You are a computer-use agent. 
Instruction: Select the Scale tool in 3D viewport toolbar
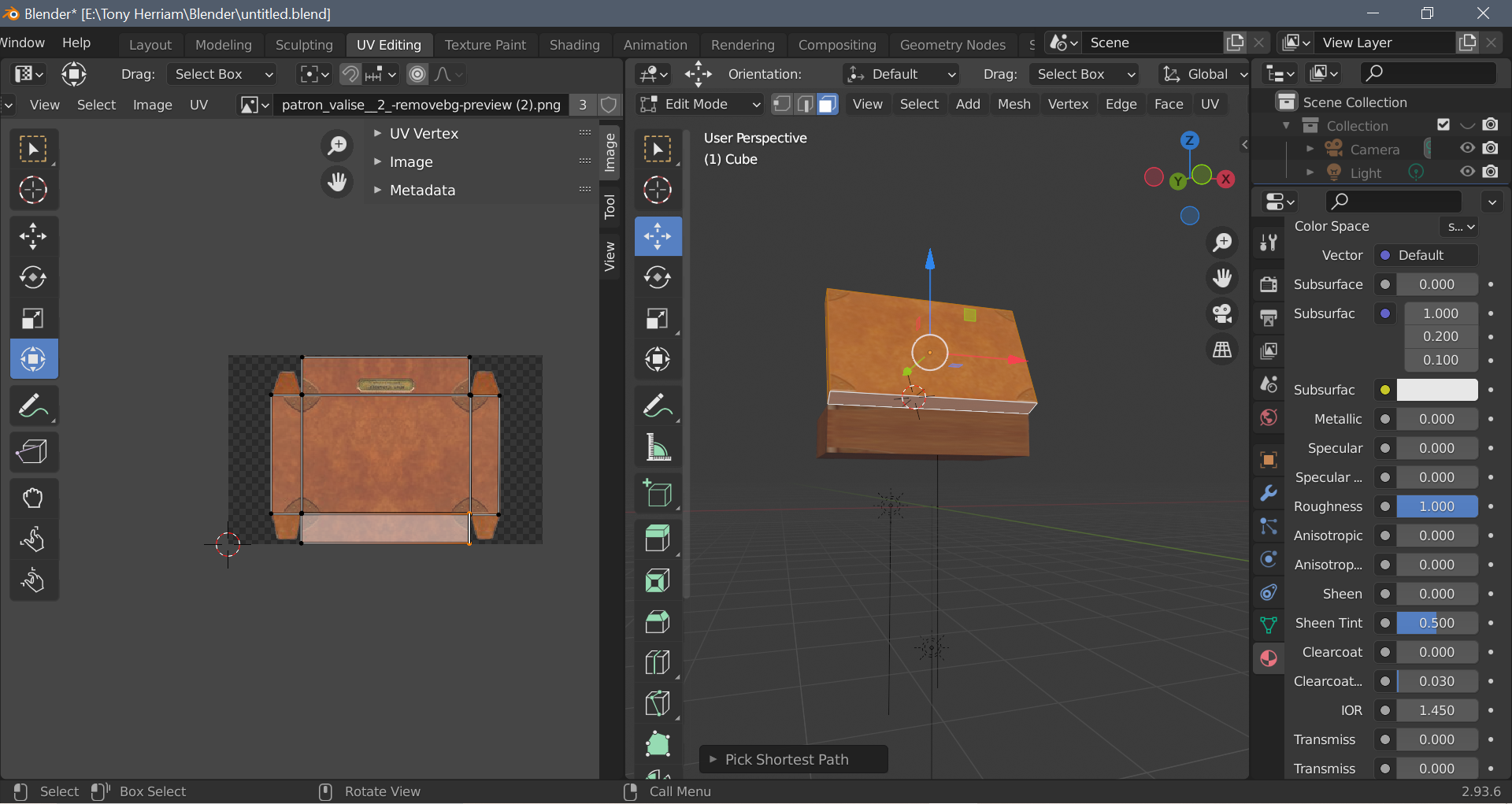coord(658,319)
